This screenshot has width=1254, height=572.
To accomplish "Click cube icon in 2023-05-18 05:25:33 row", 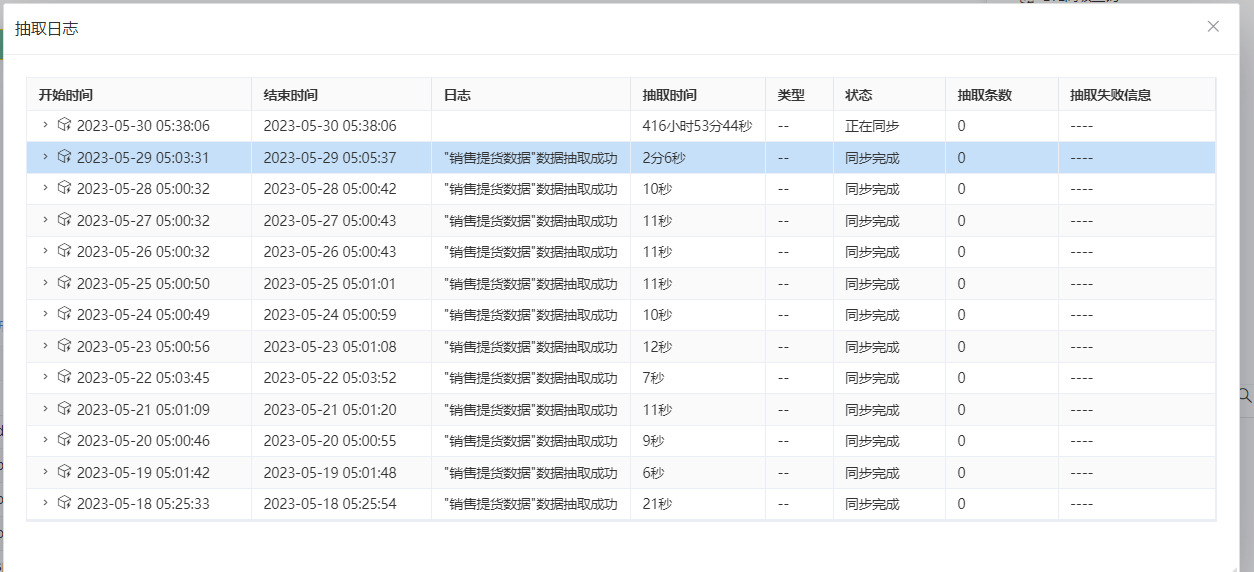I will pos(64,503).
